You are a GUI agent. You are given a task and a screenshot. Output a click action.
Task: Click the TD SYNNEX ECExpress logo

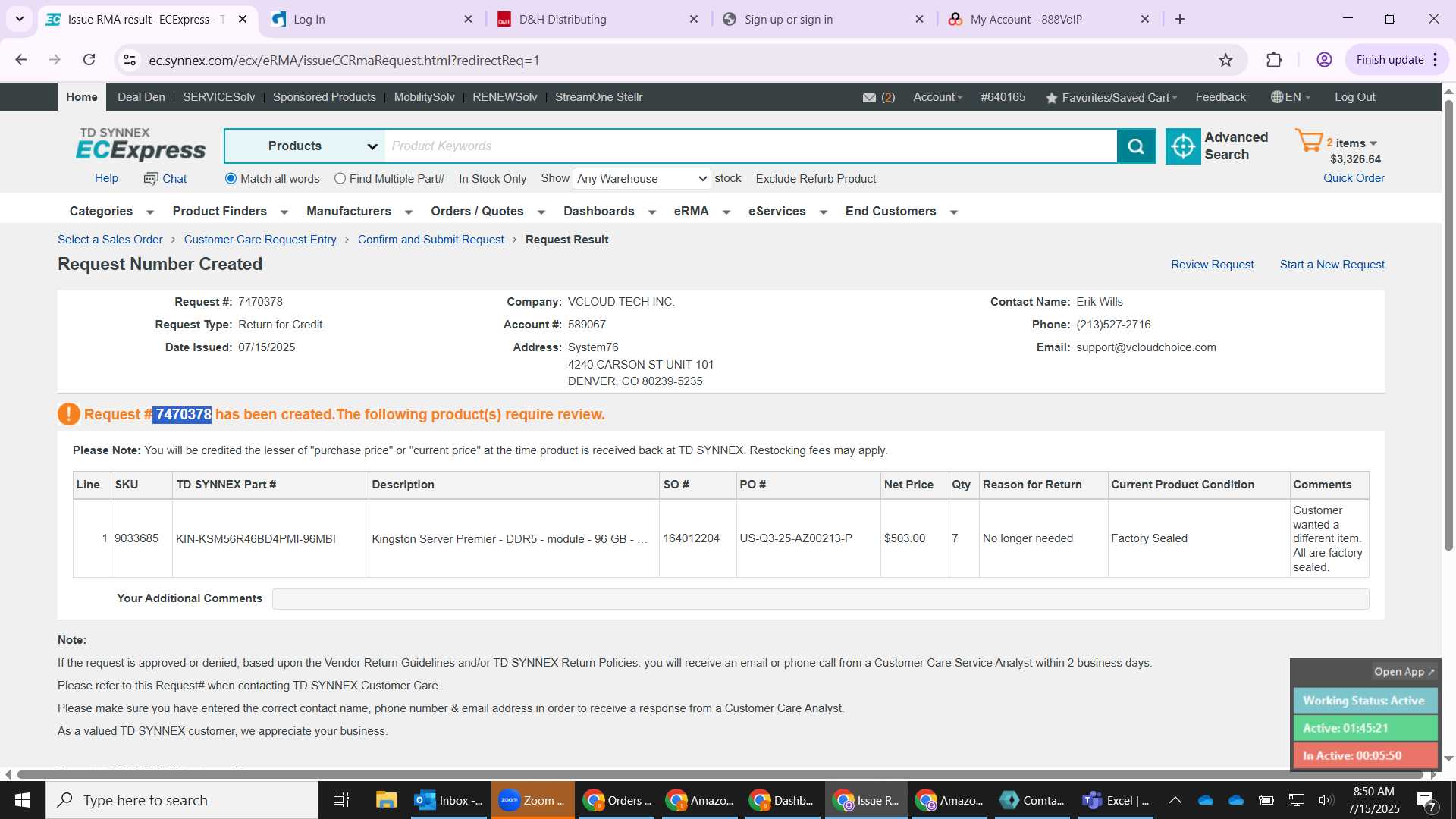pos(141,144)
